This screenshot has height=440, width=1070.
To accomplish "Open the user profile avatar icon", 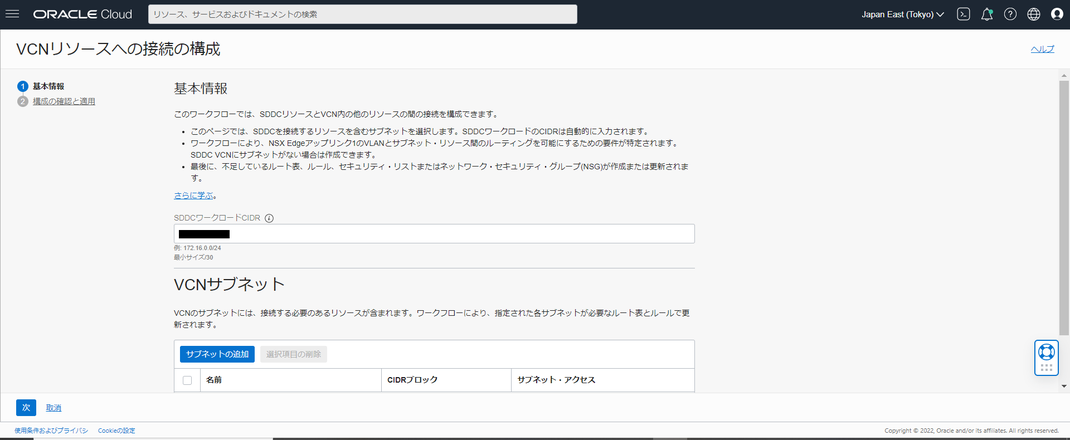I will (1057, 14).
